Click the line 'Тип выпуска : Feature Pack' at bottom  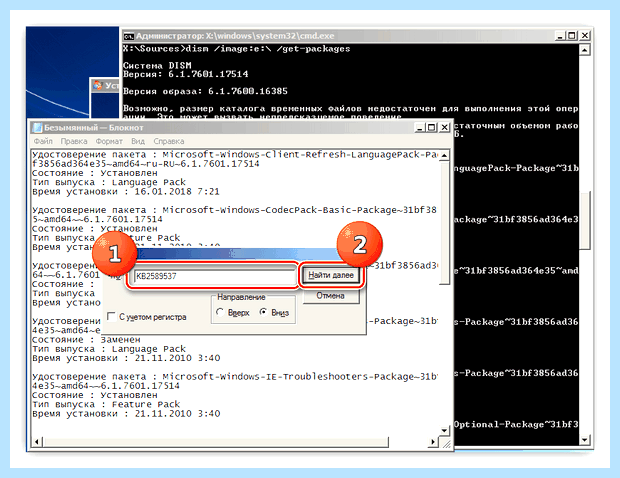click(106, 404)
